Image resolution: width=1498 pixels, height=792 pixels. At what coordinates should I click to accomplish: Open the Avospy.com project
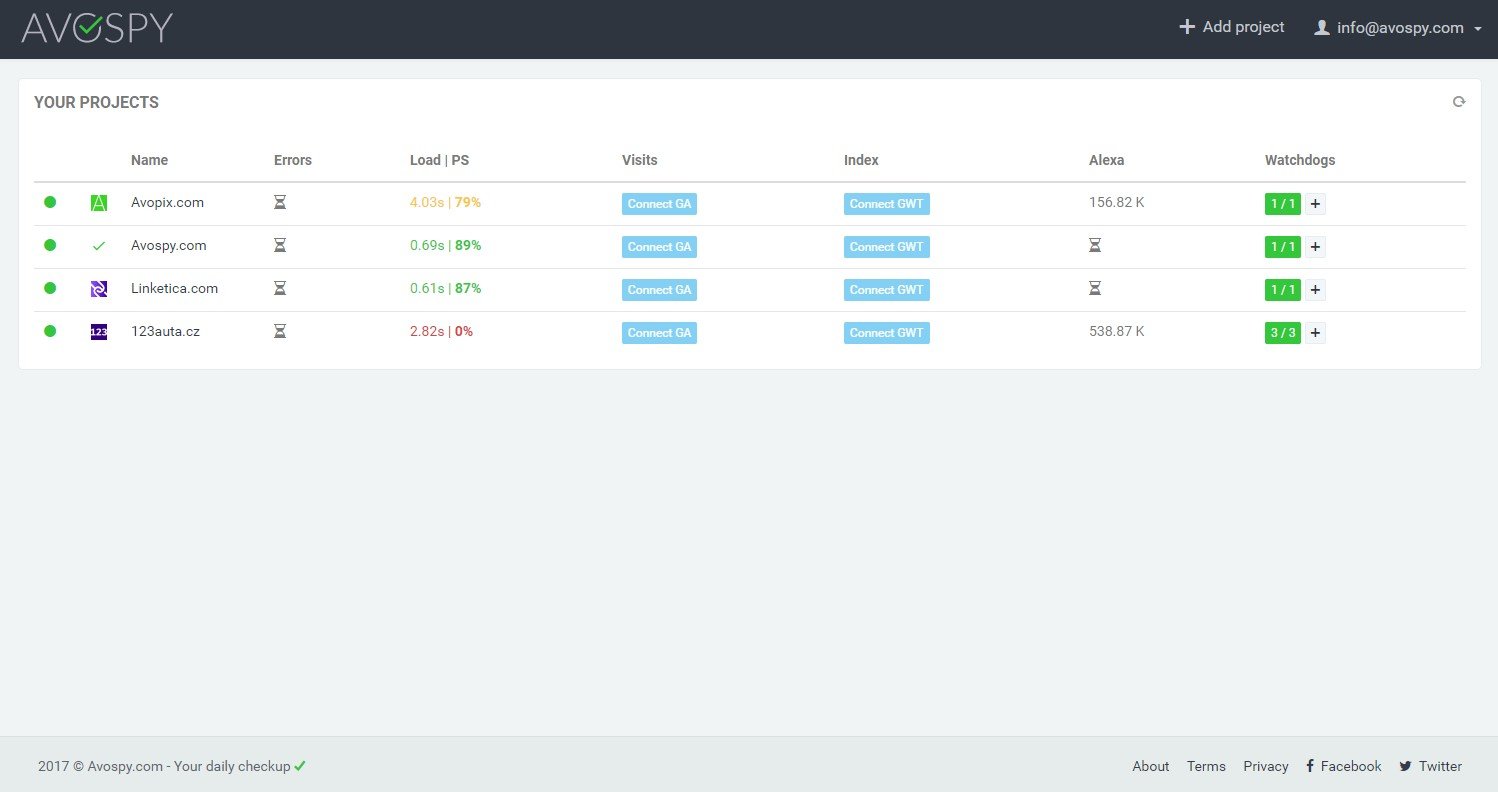click(x=169, y=245)
